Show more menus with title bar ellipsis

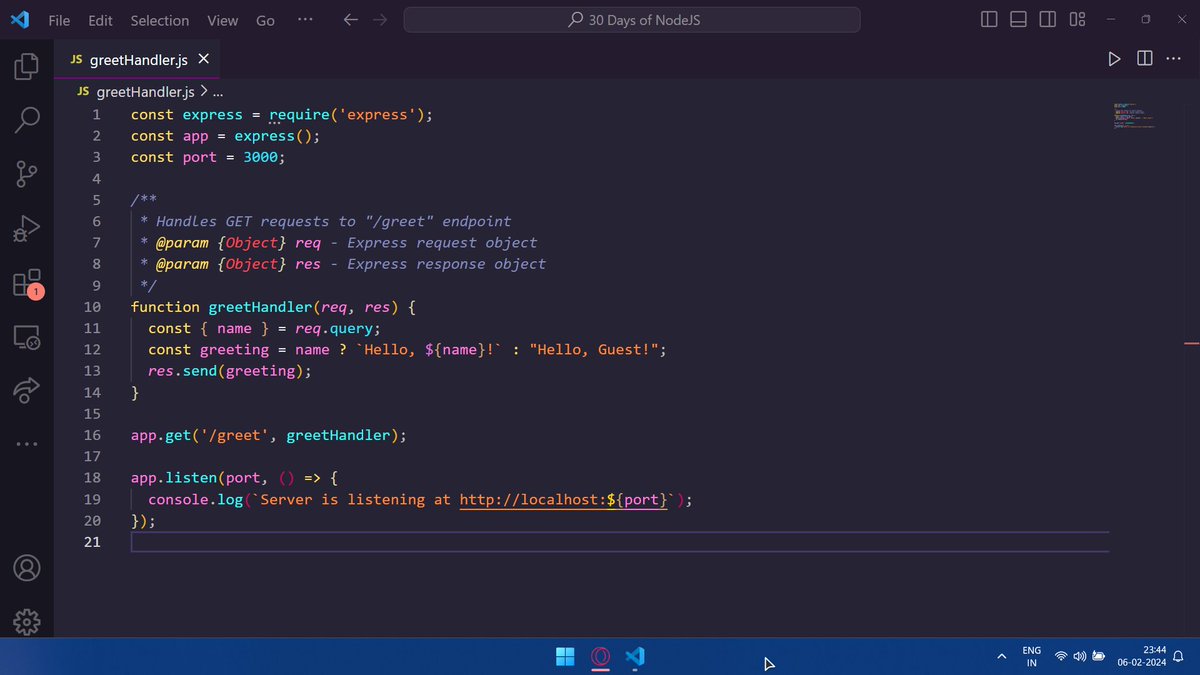coord(305,19)
